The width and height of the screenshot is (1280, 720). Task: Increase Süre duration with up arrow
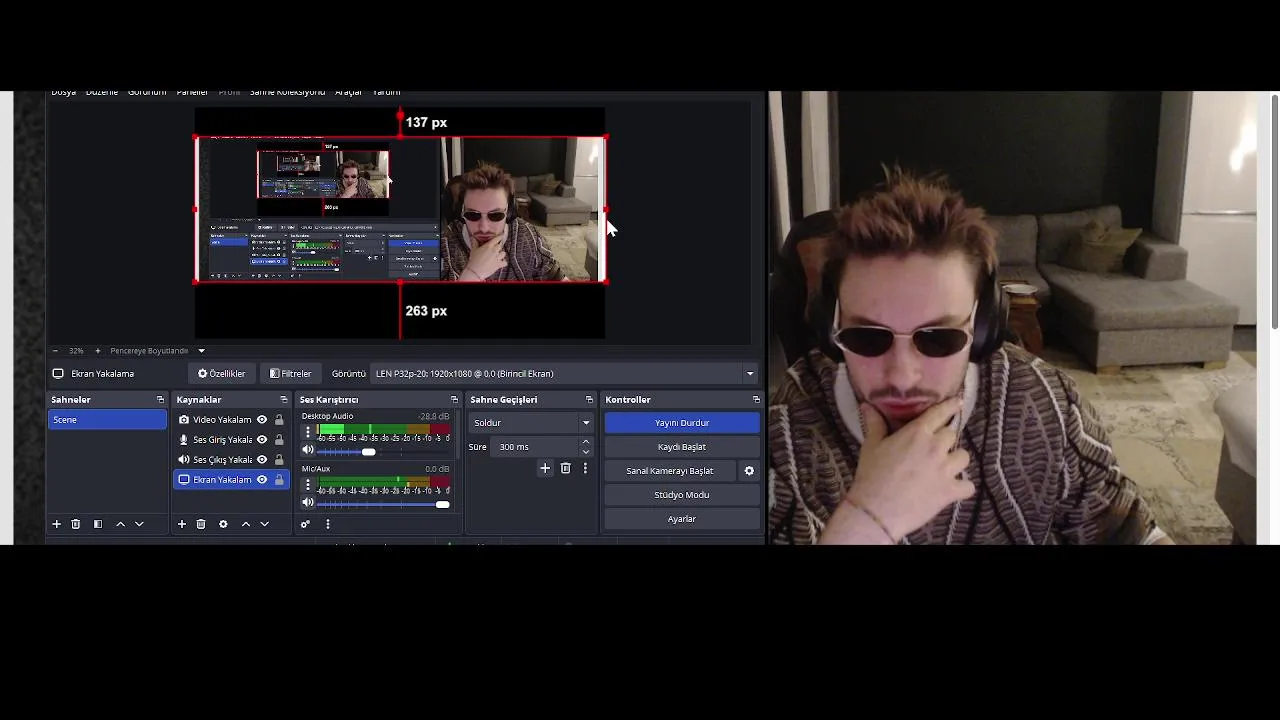[x=586, y=442]
